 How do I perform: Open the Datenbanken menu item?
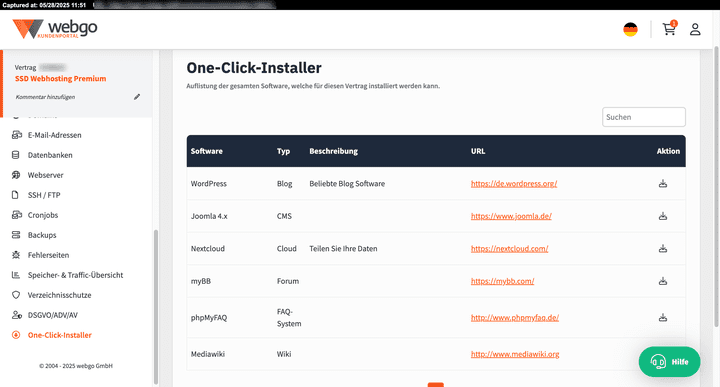click(x=50, y=155)
